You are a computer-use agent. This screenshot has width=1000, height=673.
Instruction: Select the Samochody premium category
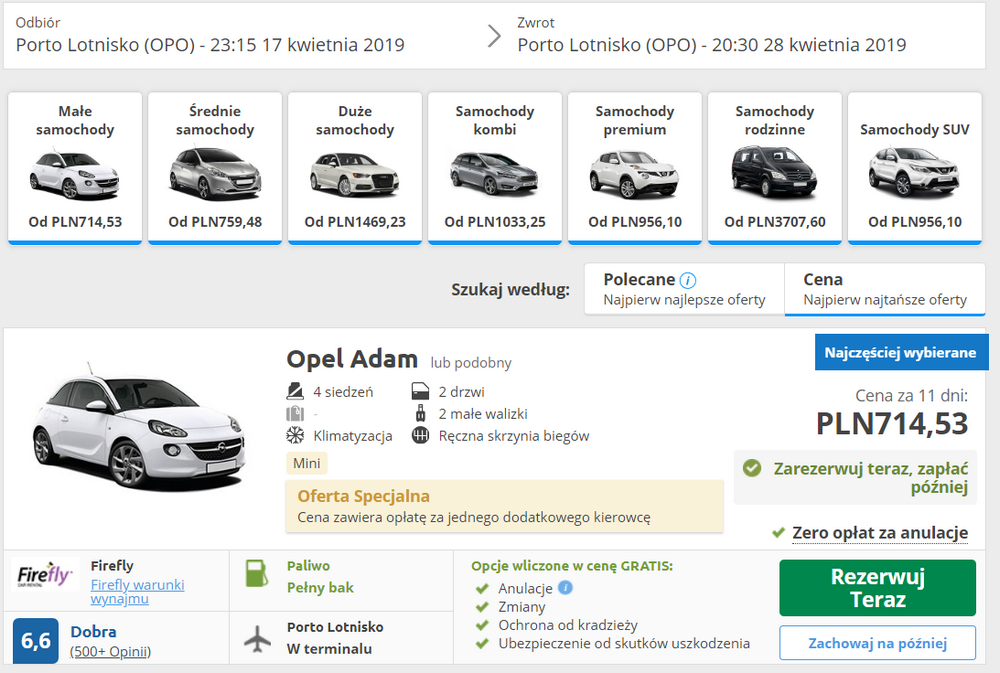pos(635,168)
